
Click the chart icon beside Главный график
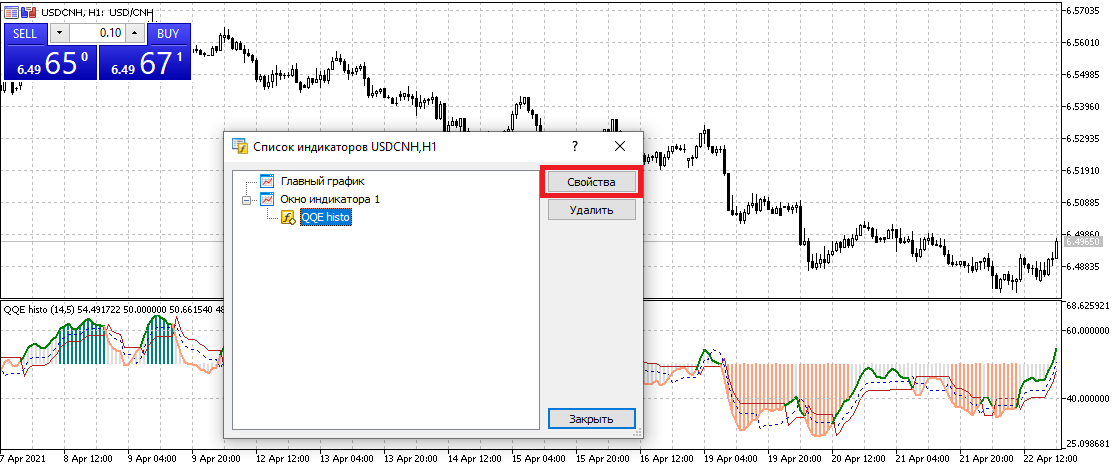tap(267, 182)
